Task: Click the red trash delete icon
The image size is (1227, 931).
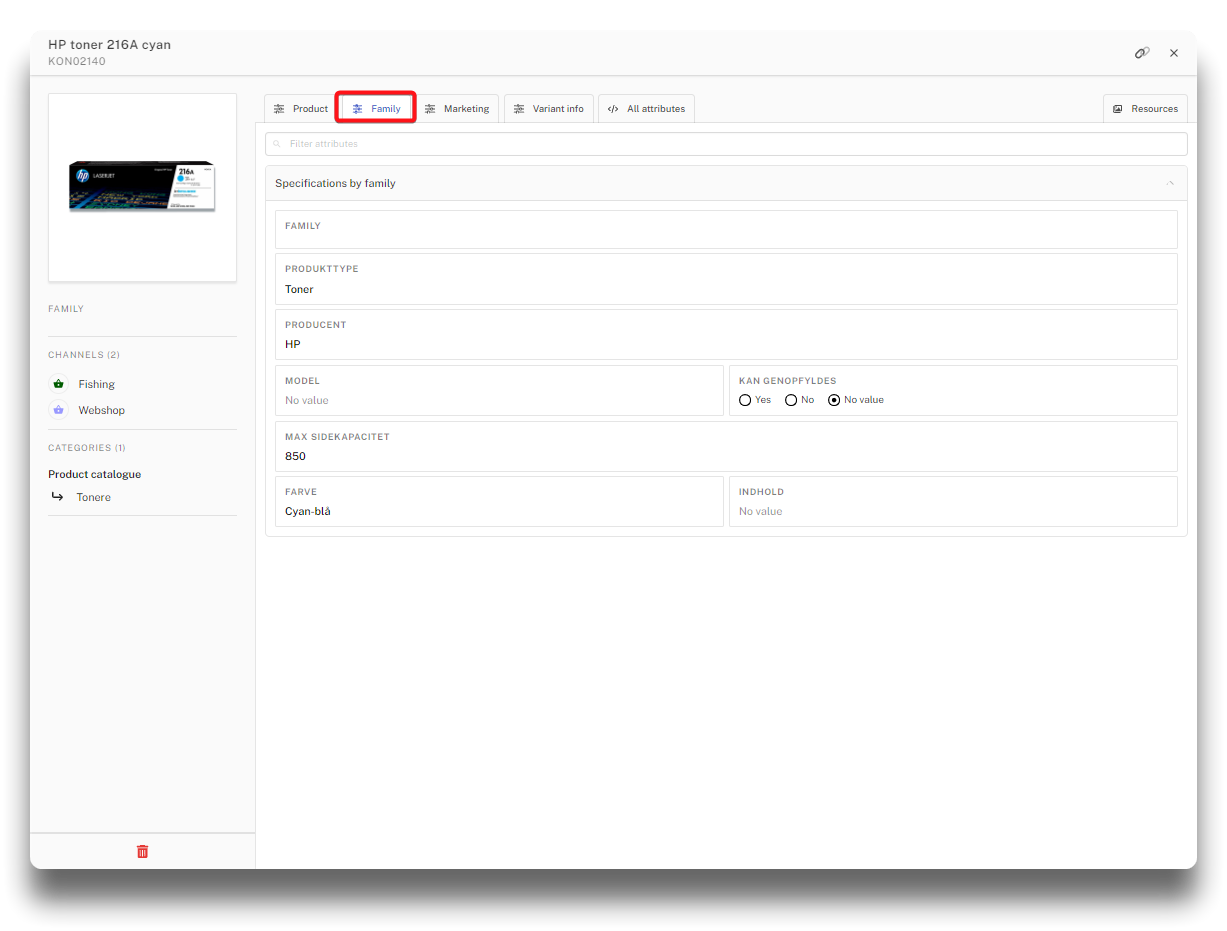Action: point(142,851)
